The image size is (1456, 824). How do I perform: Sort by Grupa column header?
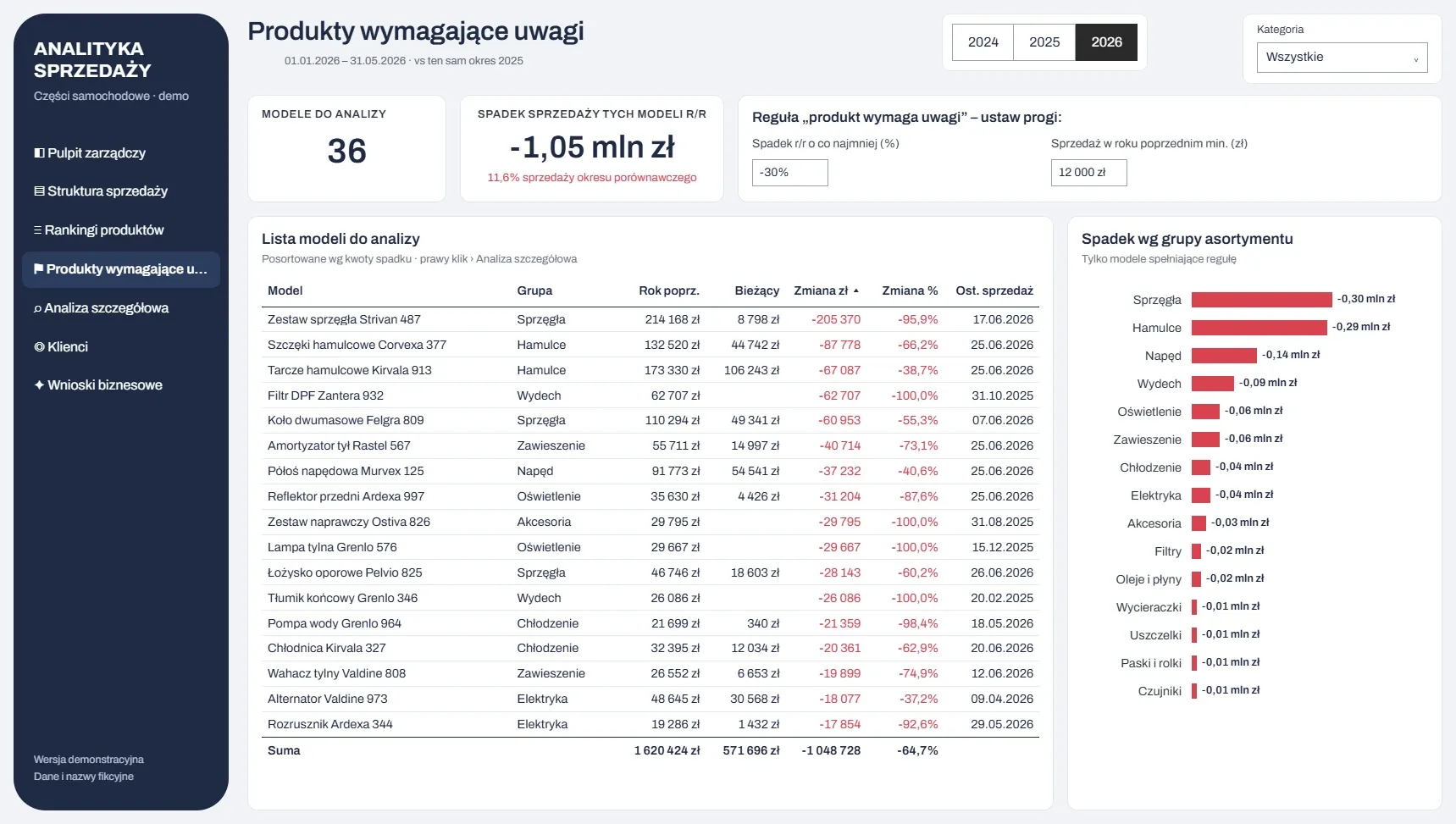pyautogui.click(x=534, y=290)
